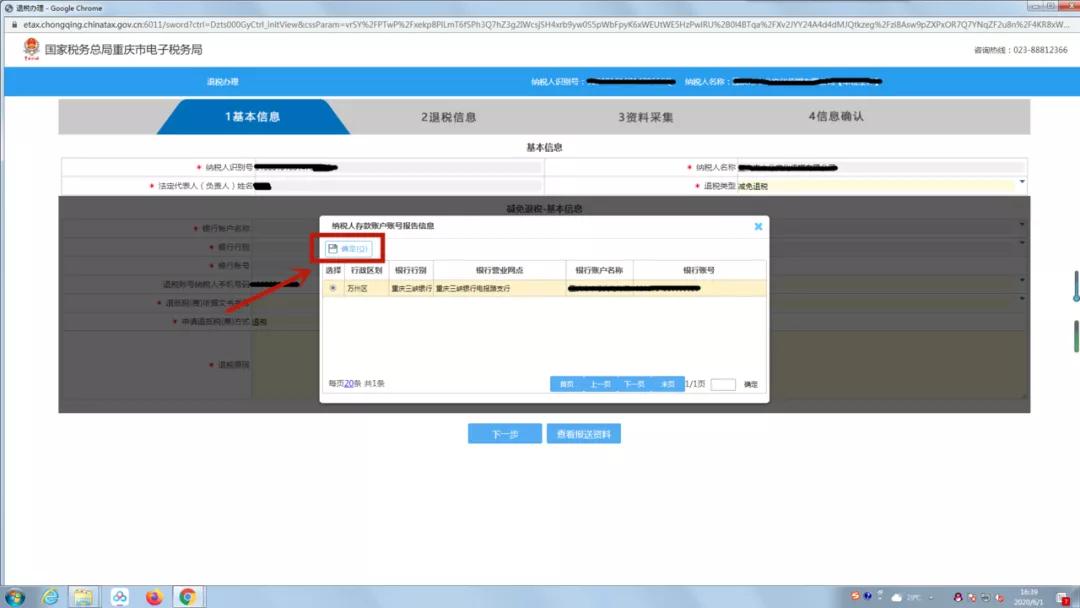Viewport: 1080px width, 608px height.
Task: Click the 下一步 button
Action: pyautogui.click(x=504, y=433)
